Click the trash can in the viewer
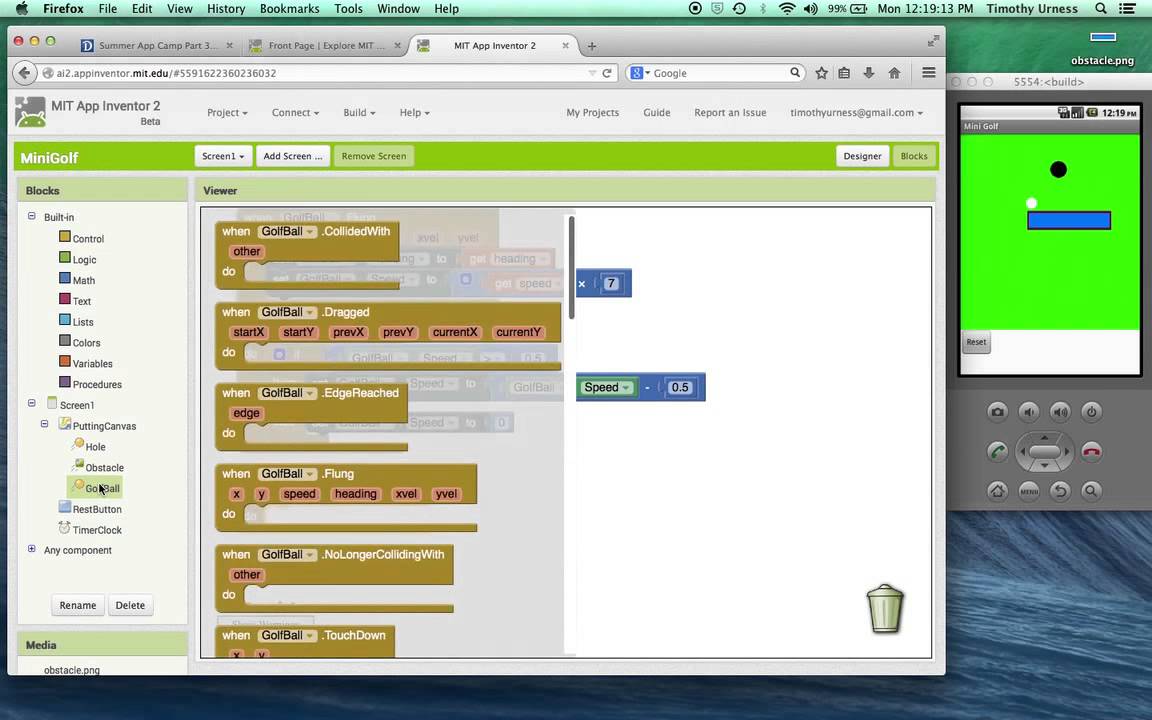This screenshot has width=1152, height=720. (x=885, y=608)
